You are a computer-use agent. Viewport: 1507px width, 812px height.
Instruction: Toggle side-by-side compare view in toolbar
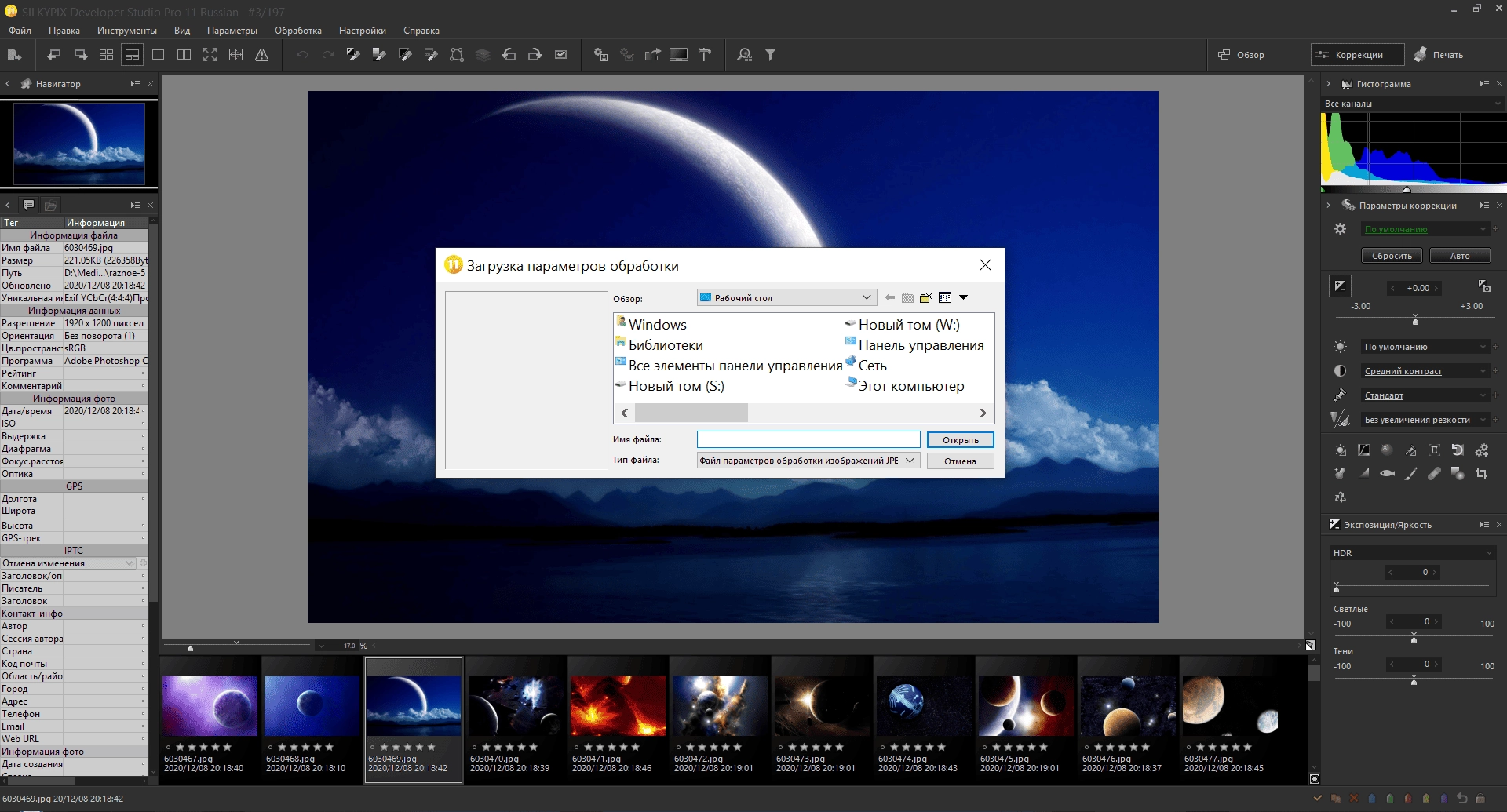(x=184, y=55)
